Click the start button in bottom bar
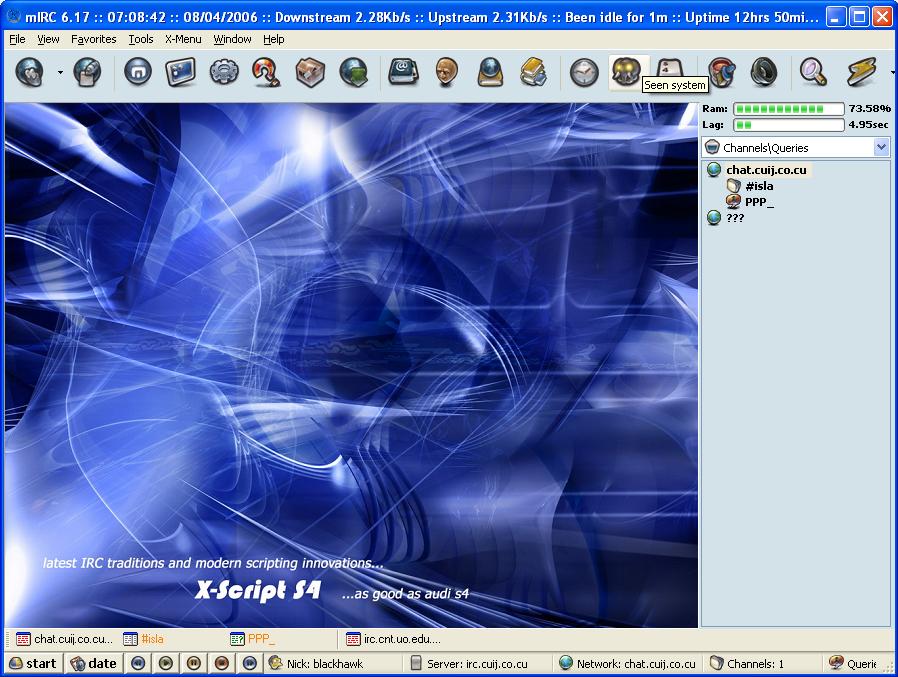 click(34, 663)
